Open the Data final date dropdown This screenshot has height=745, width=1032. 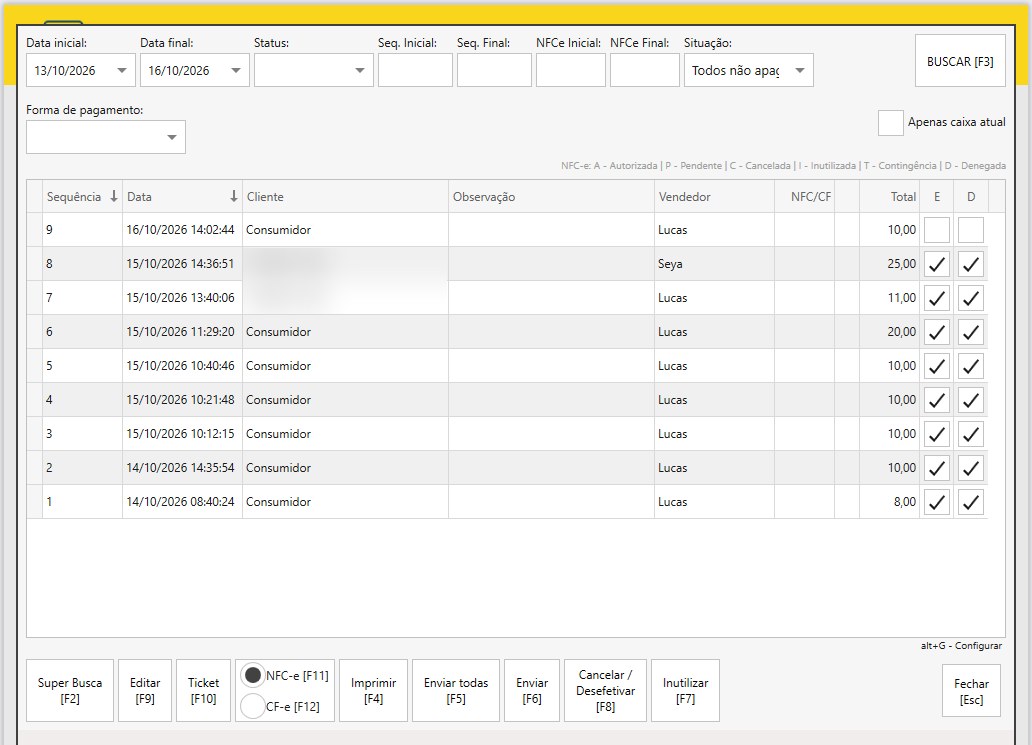[x=236, y=70]
